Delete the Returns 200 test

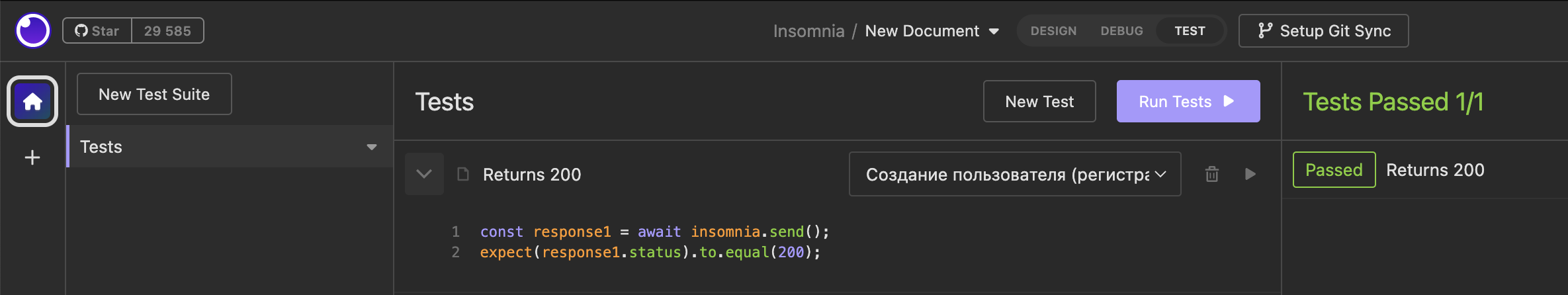coord(1211,174)
